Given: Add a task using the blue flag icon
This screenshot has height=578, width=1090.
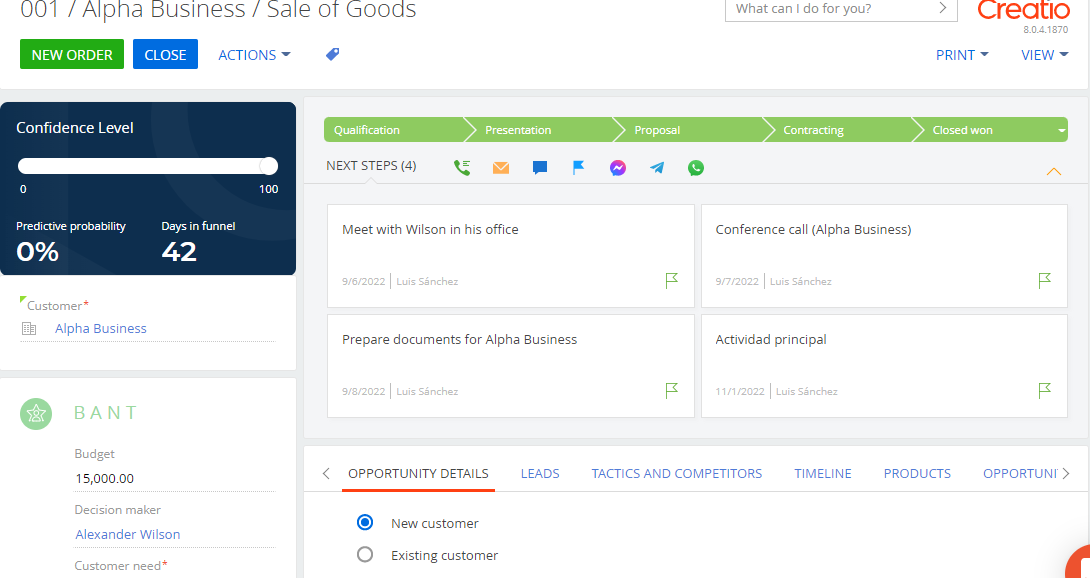Looking at the screenshot, I should click(578, 168).
